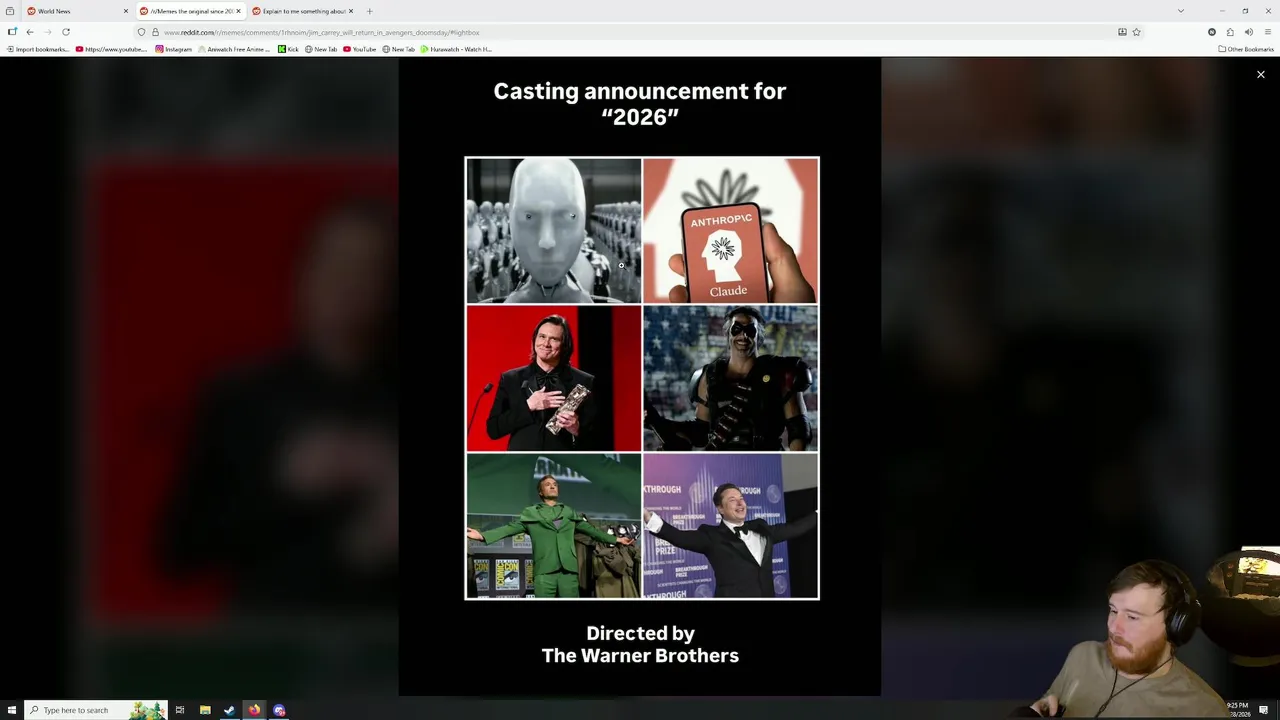Open the sidebar toggle icon
This screenshot has height=720, width=1280.
tap(12, 32)
